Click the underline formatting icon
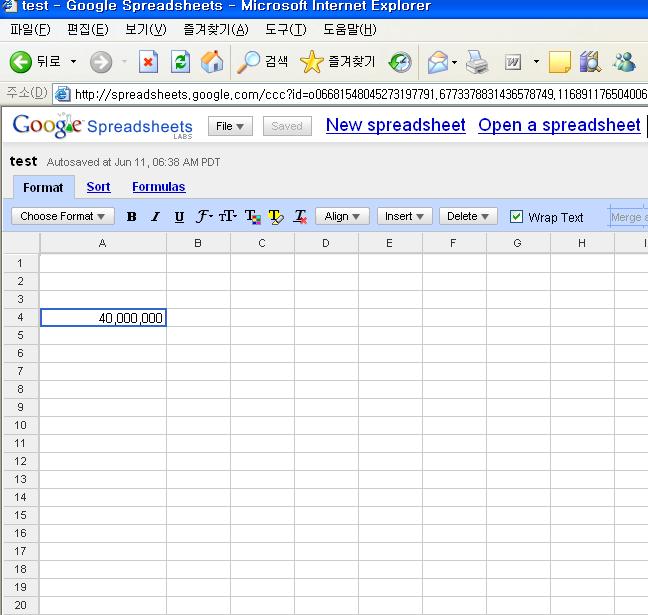The image size is (648, 615). coord(179,217)
